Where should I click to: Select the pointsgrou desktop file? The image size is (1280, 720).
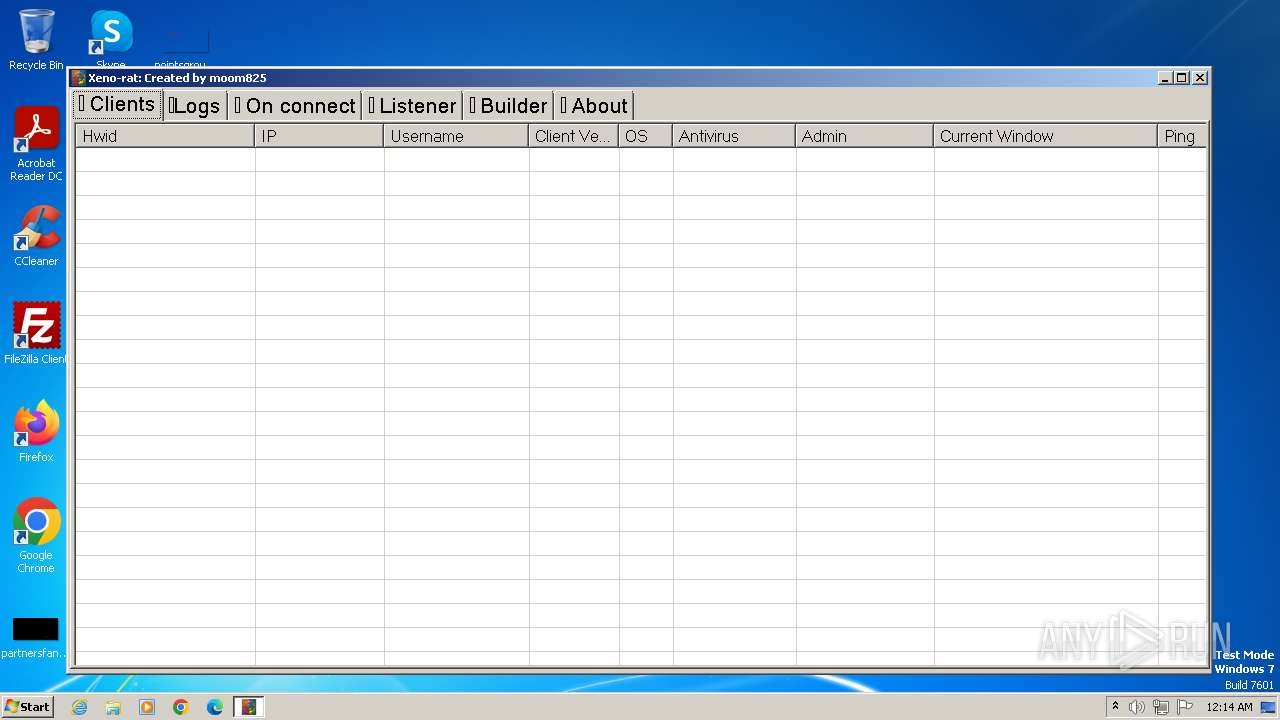coord(184,46)
